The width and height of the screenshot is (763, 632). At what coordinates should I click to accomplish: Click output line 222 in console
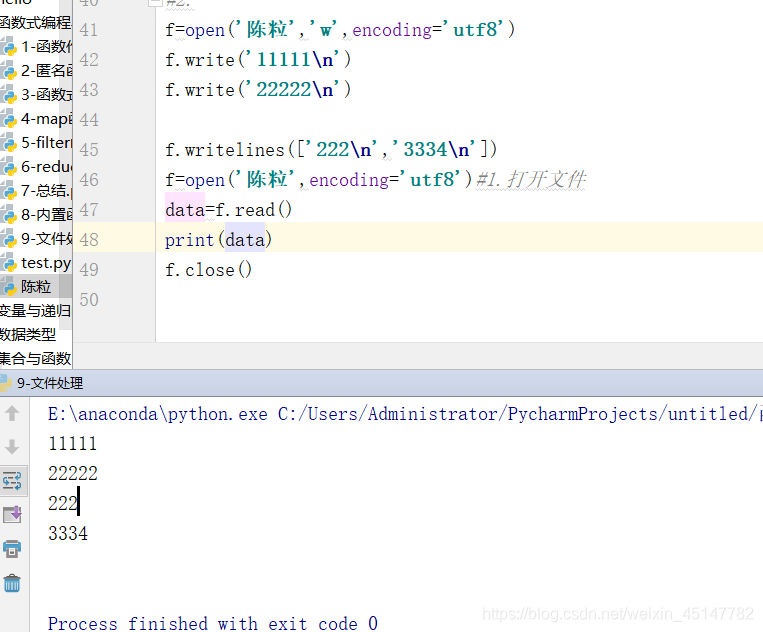(63, 504)
